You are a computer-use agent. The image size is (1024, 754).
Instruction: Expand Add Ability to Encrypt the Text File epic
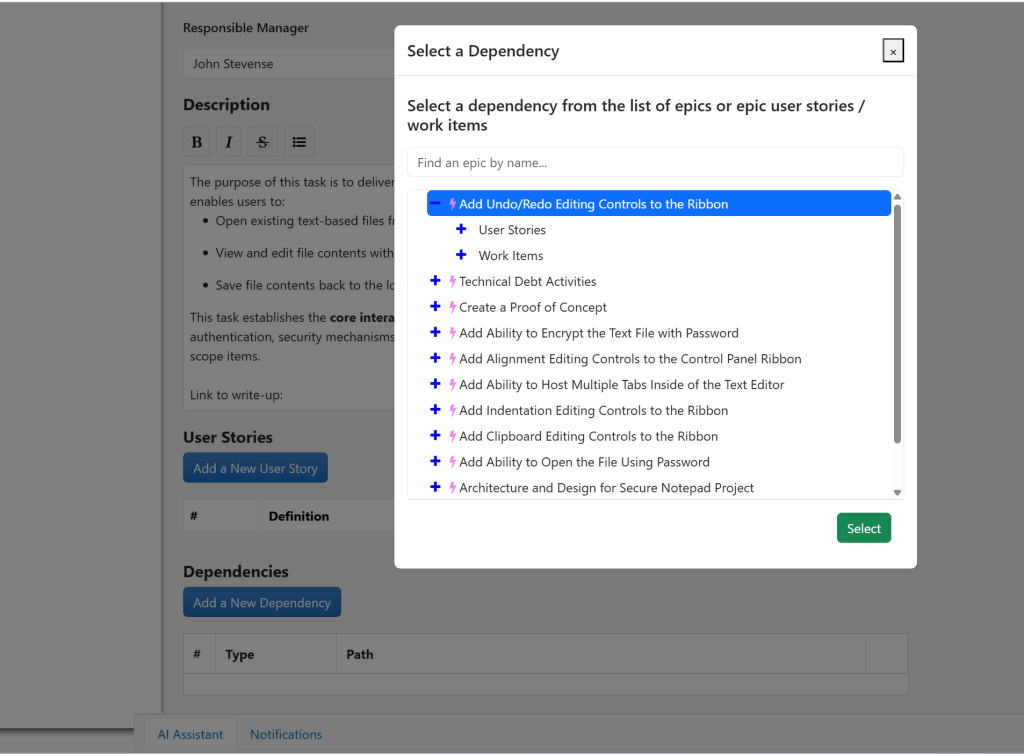[x=435, y=333]
